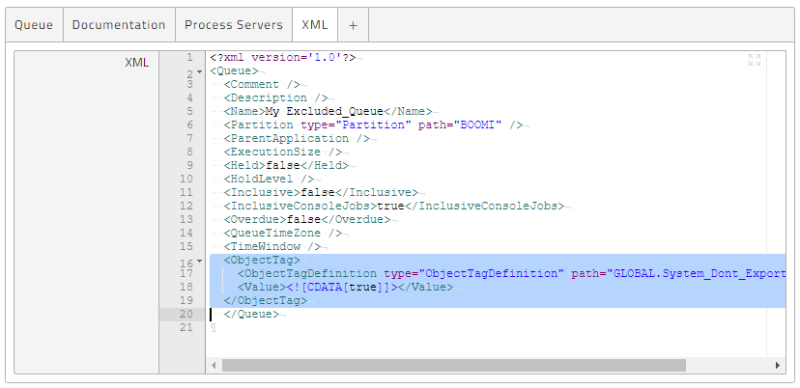800x388 pixels.
Task: Click line number 20 in the gutter
Action: (x=186, y=314)
